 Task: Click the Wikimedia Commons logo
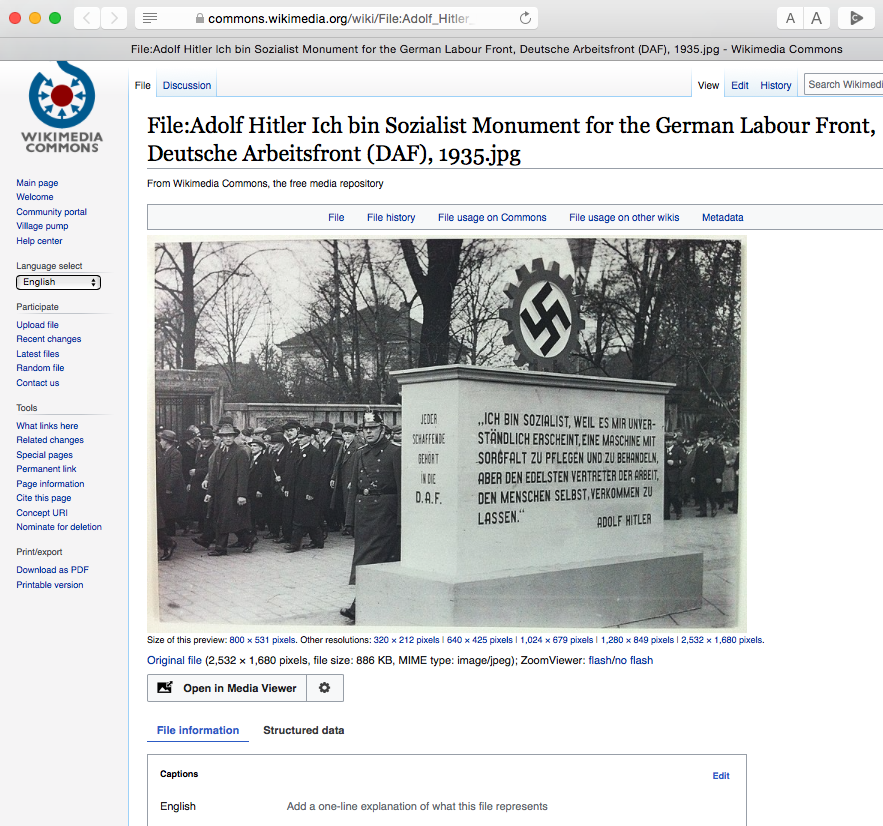(62, 107)
